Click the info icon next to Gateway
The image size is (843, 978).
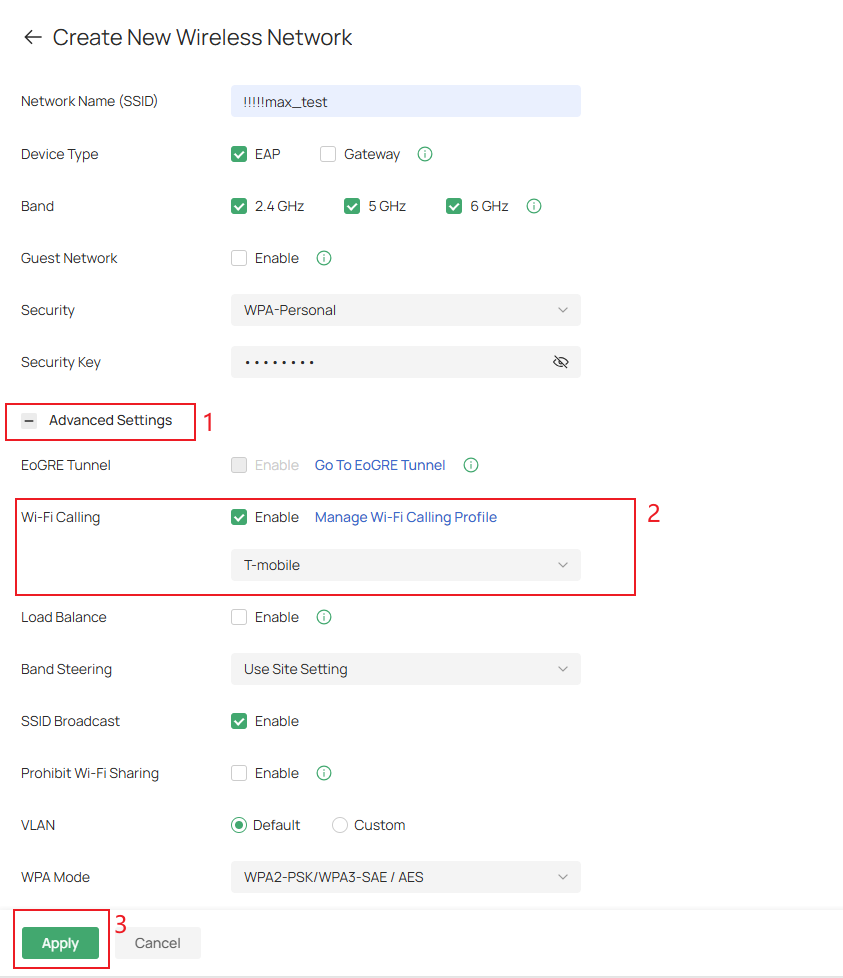[424, 154]
